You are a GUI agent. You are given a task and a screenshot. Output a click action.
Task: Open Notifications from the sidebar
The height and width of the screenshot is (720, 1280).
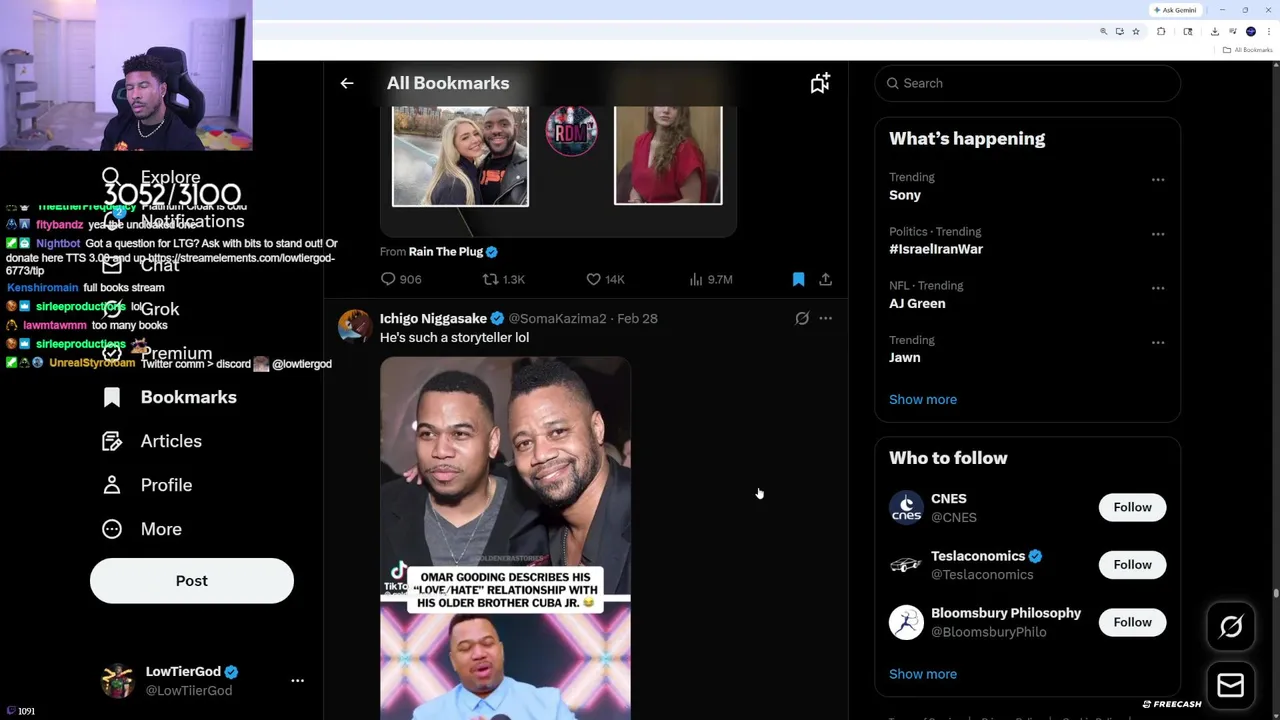pyautogui.click(x=173, y=221)
